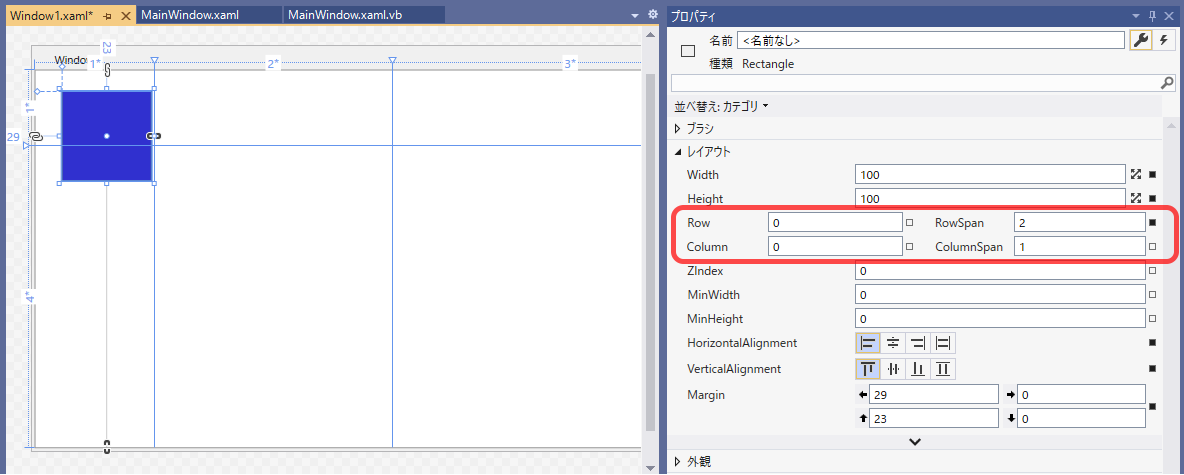
Task: Open the RowSpan property marker square
Action: point(1153,223)
